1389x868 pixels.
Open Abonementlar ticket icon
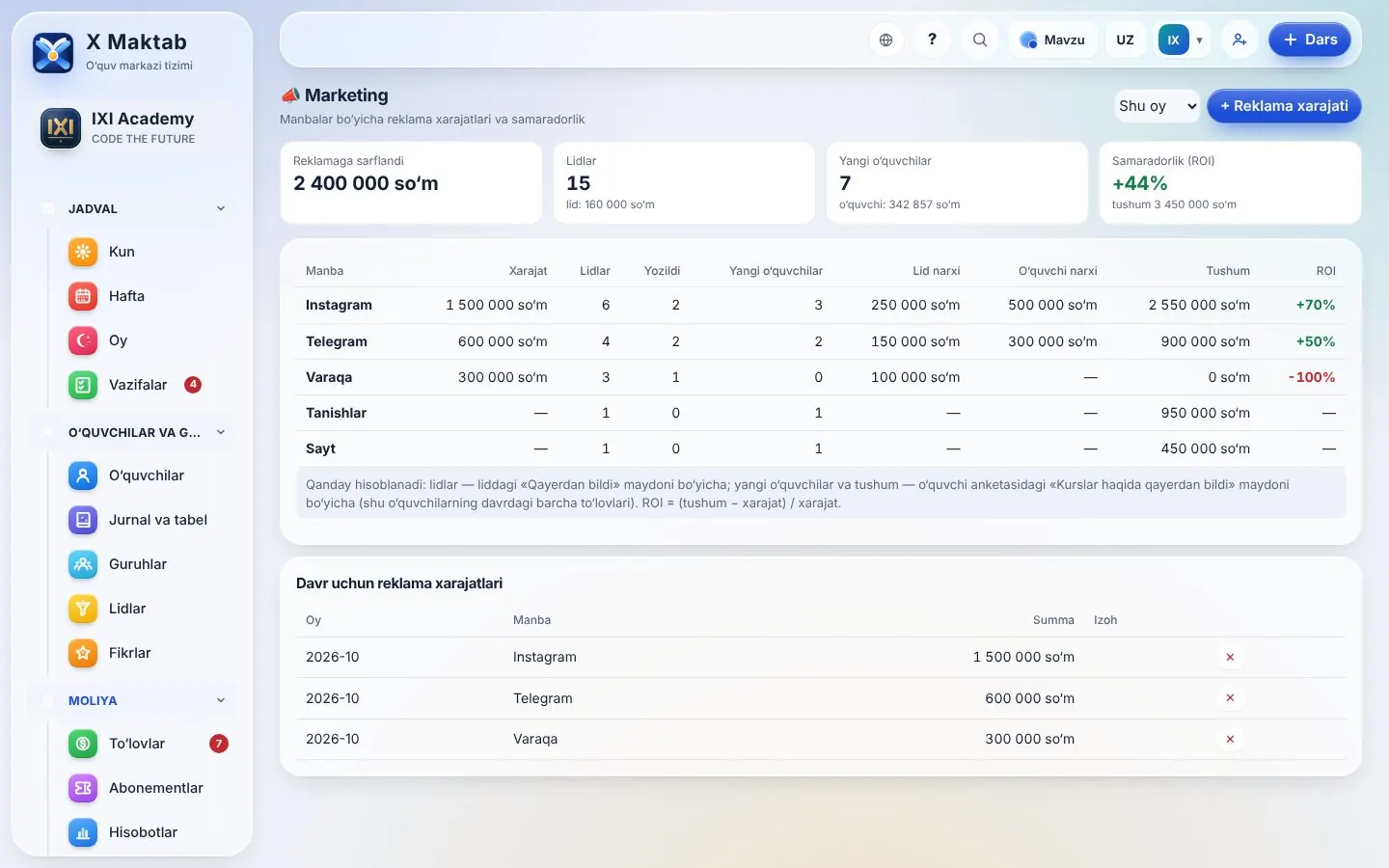83,788
